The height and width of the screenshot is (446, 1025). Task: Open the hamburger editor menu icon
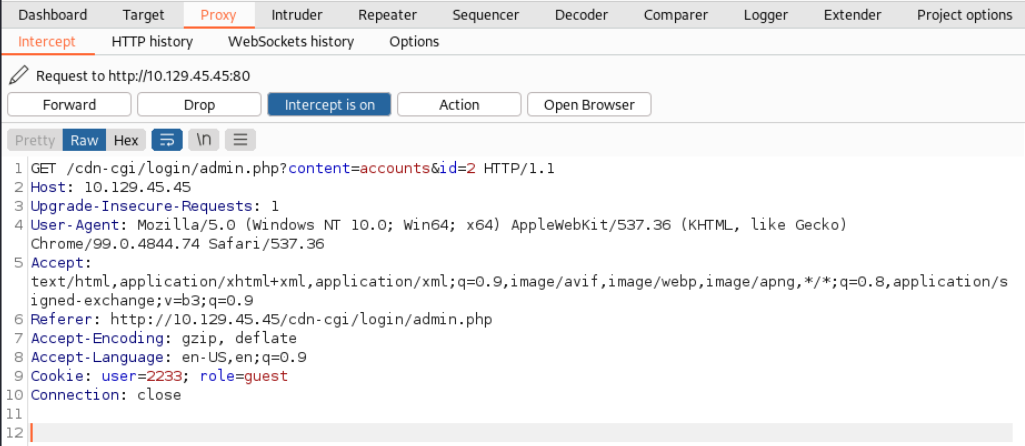click(241, 140)
